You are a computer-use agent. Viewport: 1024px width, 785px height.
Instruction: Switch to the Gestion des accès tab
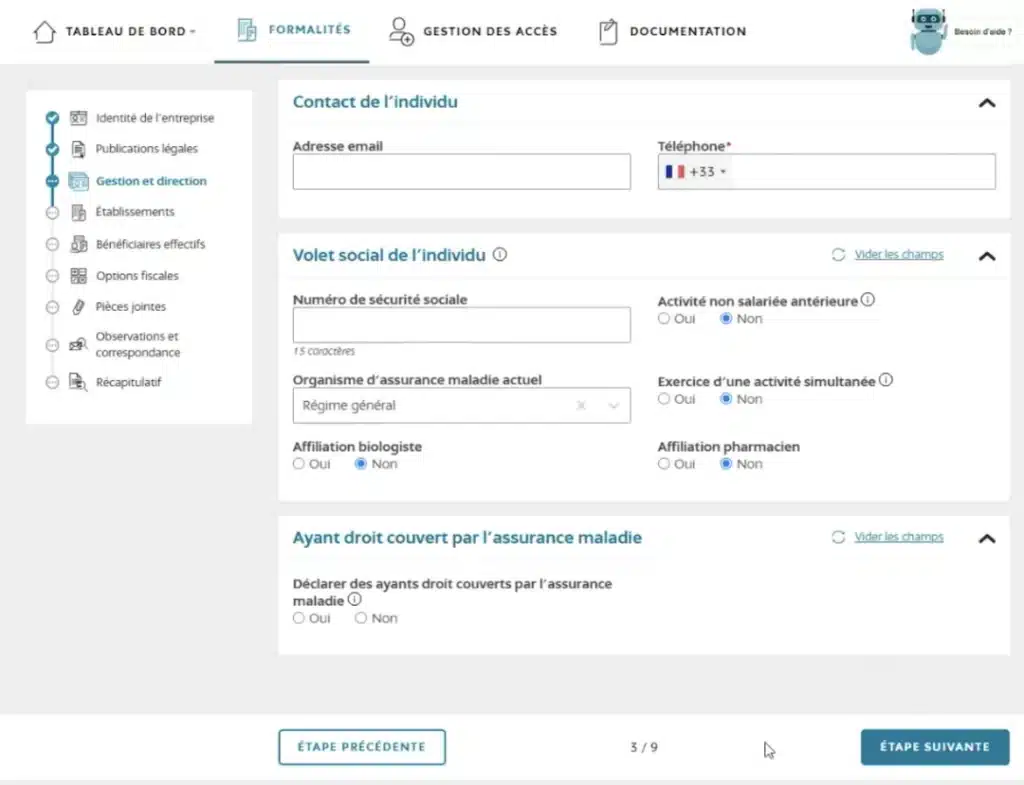472,31
